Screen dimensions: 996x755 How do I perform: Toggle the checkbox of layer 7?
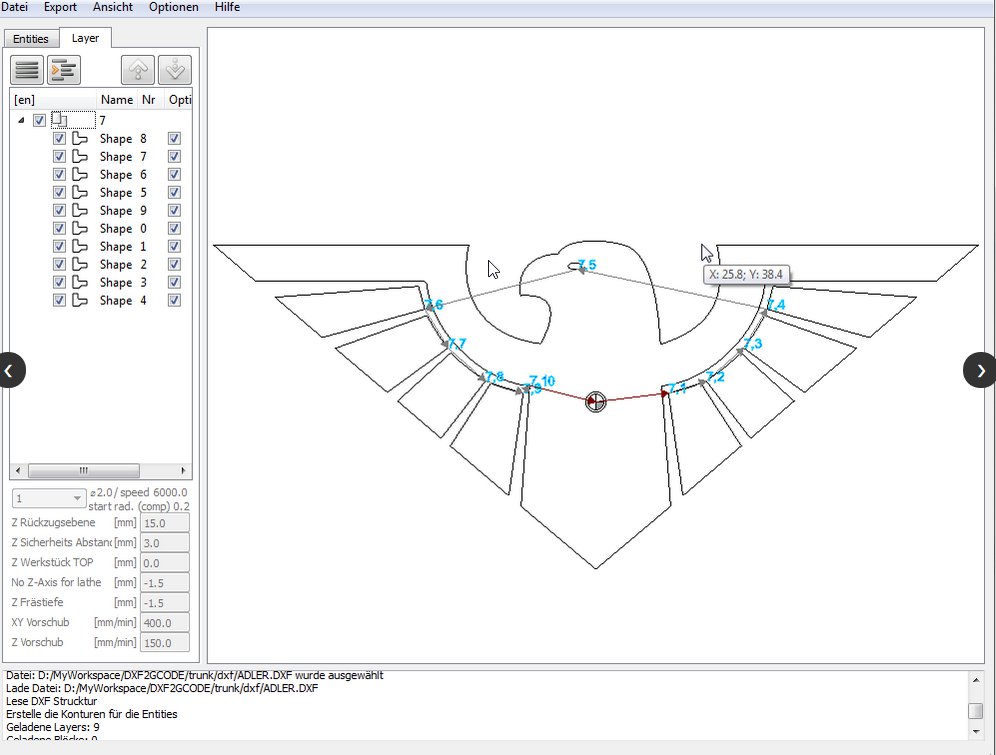[37, 119]
